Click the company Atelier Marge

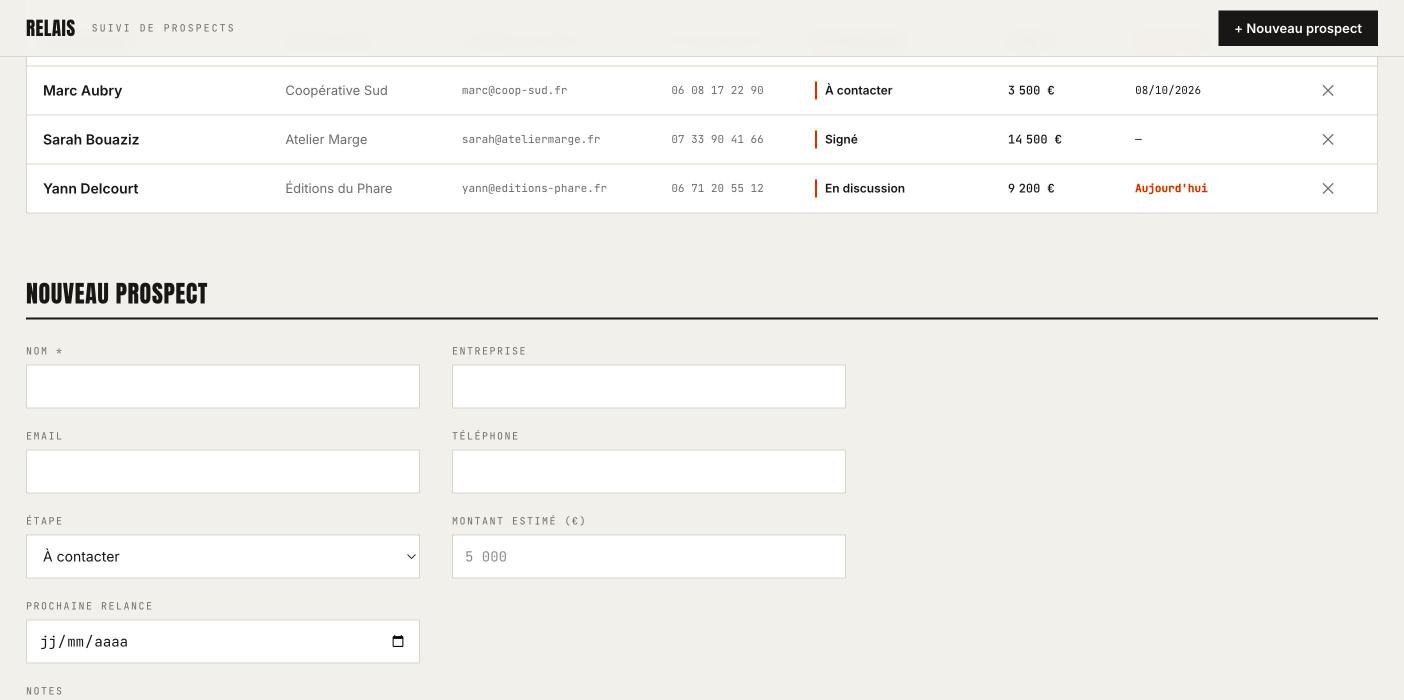tap(326, 139)
